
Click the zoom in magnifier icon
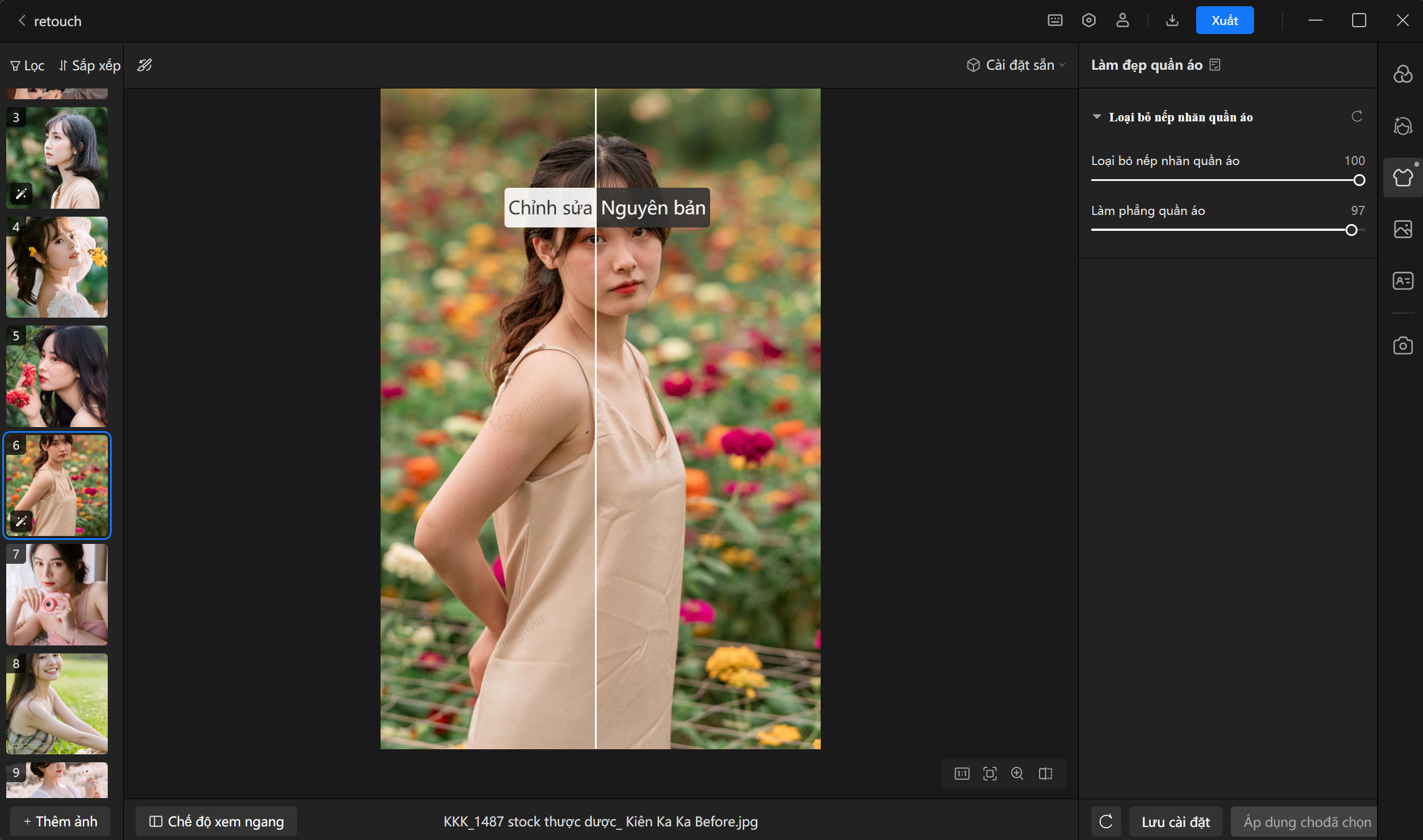click(1017, 774)
